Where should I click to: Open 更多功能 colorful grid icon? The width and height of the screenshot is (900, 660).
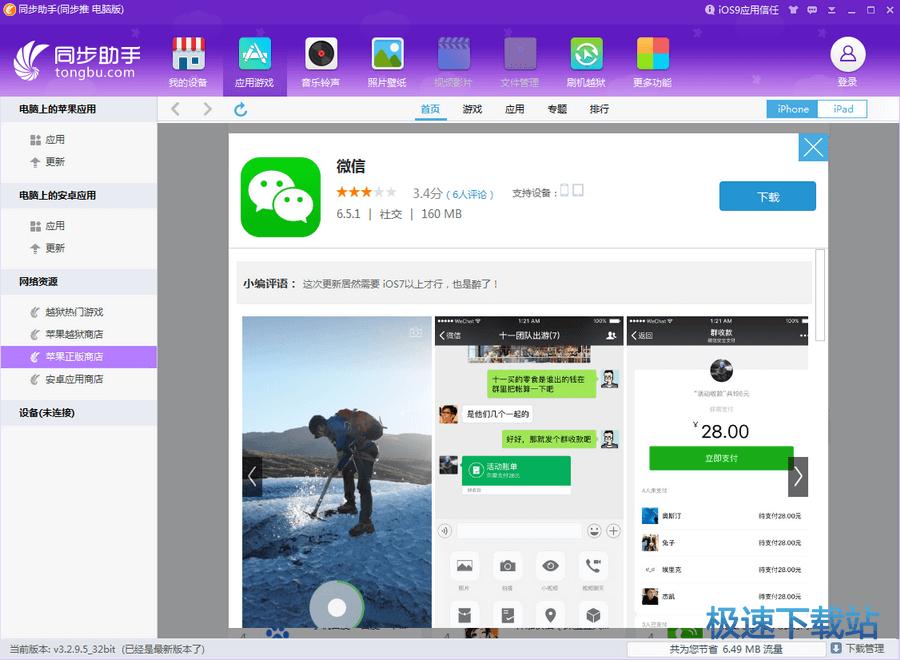pos(652,61)
